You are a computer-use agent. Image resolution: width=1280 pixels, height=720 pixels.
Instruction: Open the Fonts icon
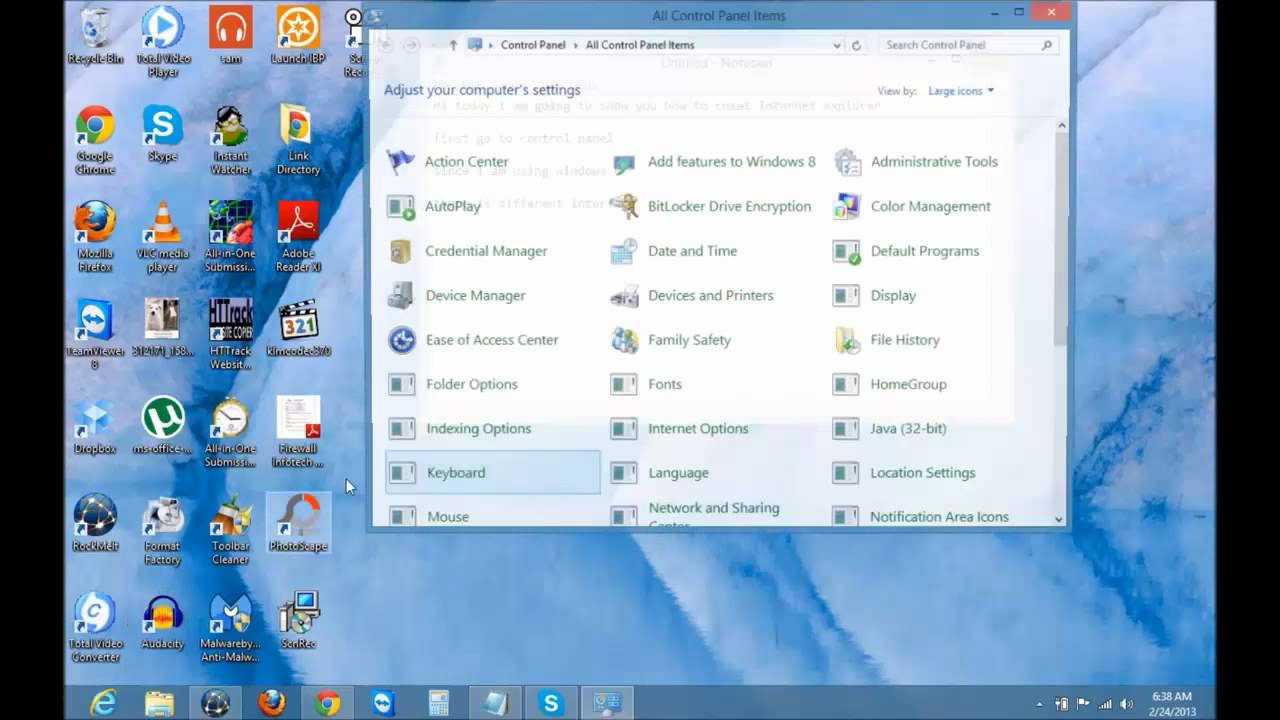pyautogui.click(x=624, y=385)
